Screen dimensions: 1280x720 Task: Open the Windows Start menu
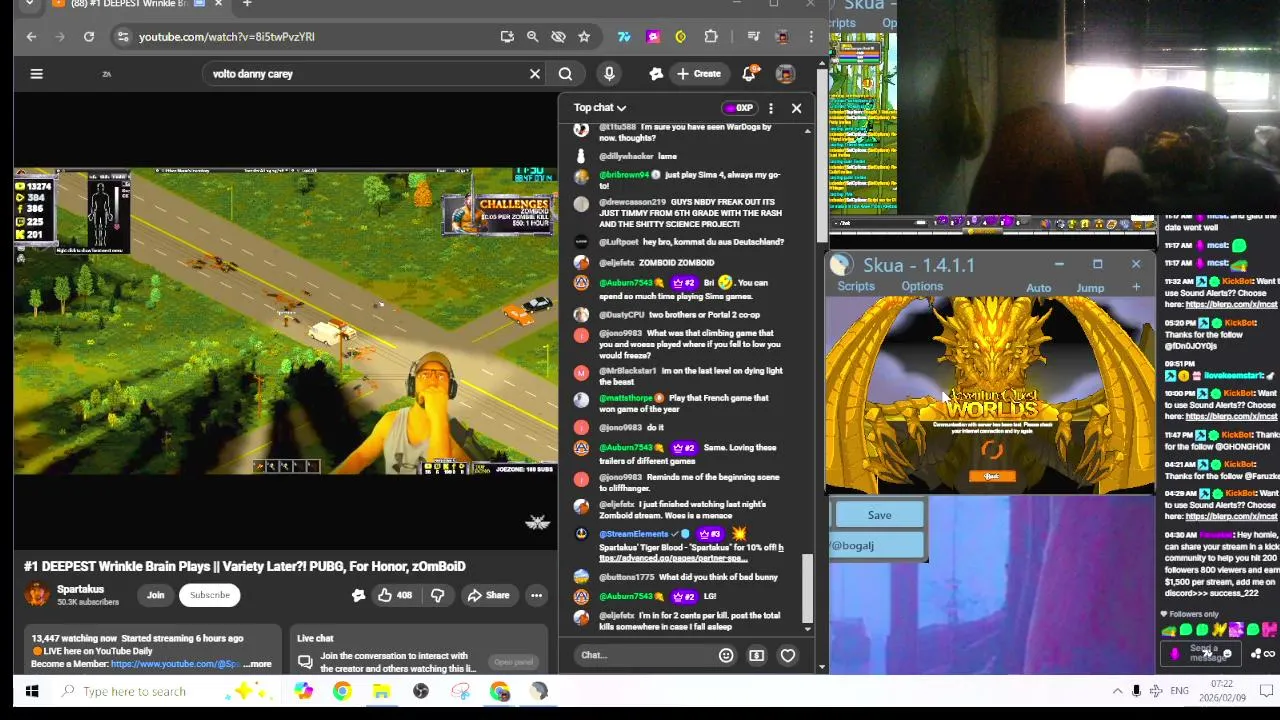pos(31,691)
